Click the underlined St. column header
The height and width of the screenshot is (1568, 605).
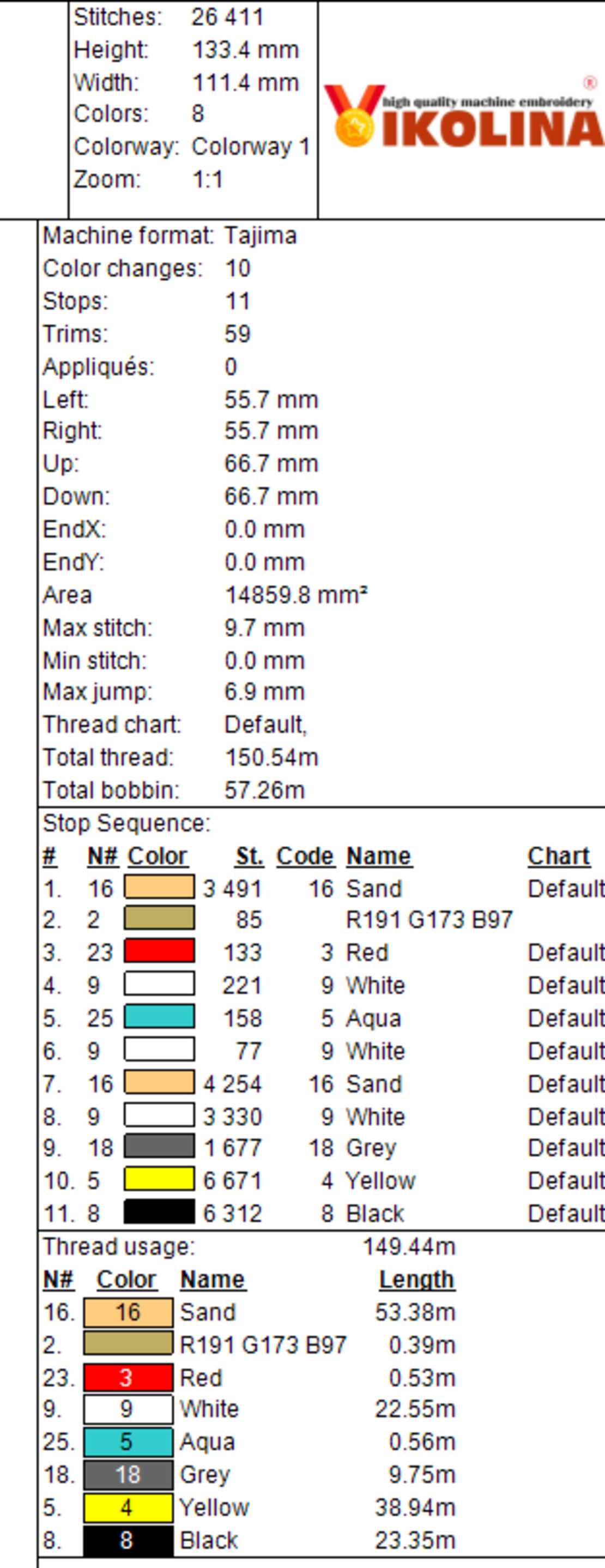click(250, 856)
